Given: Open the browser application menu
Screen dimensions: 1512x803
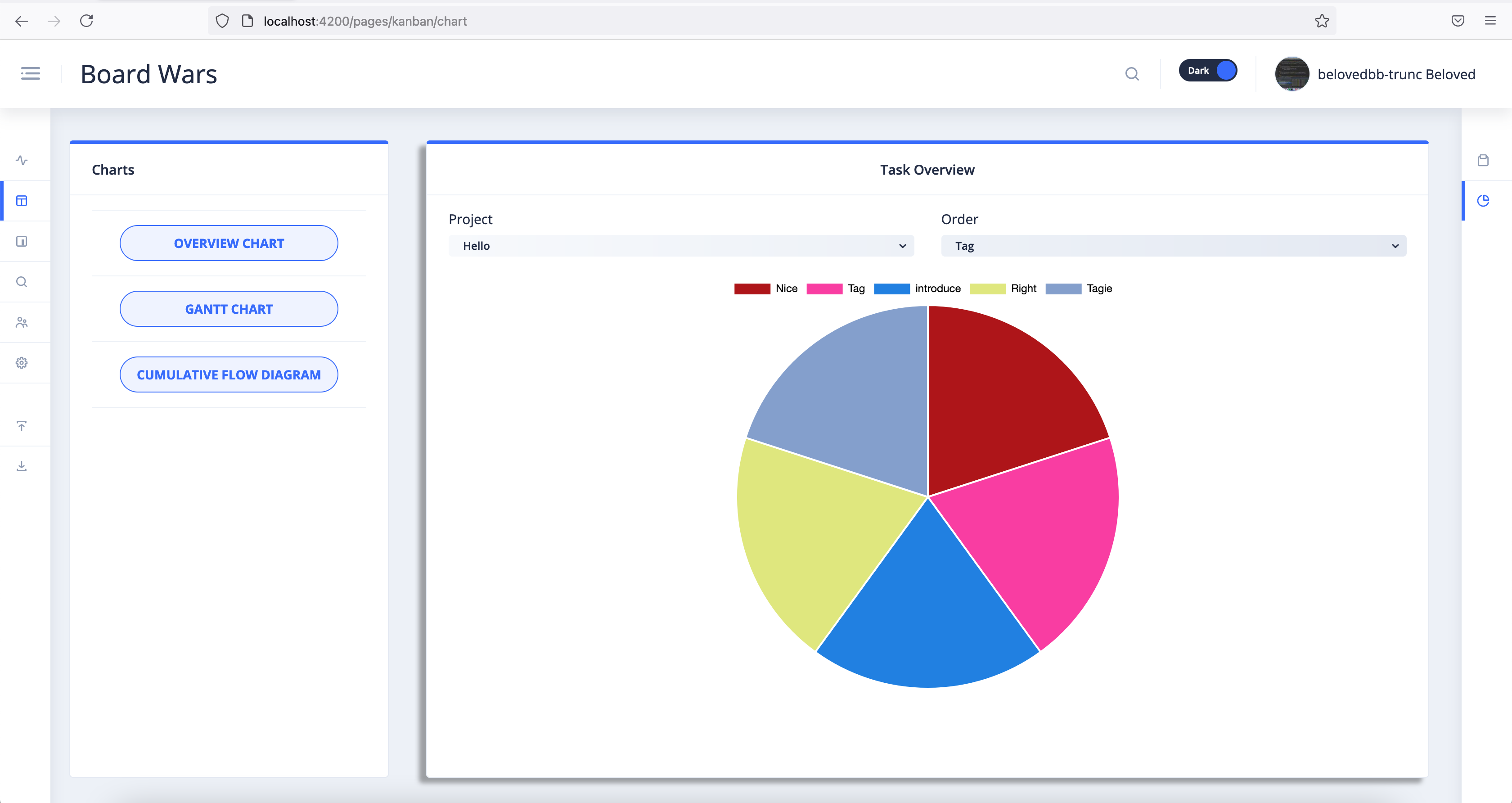Looking at the screenshot, I should (x=1490, y=21).
